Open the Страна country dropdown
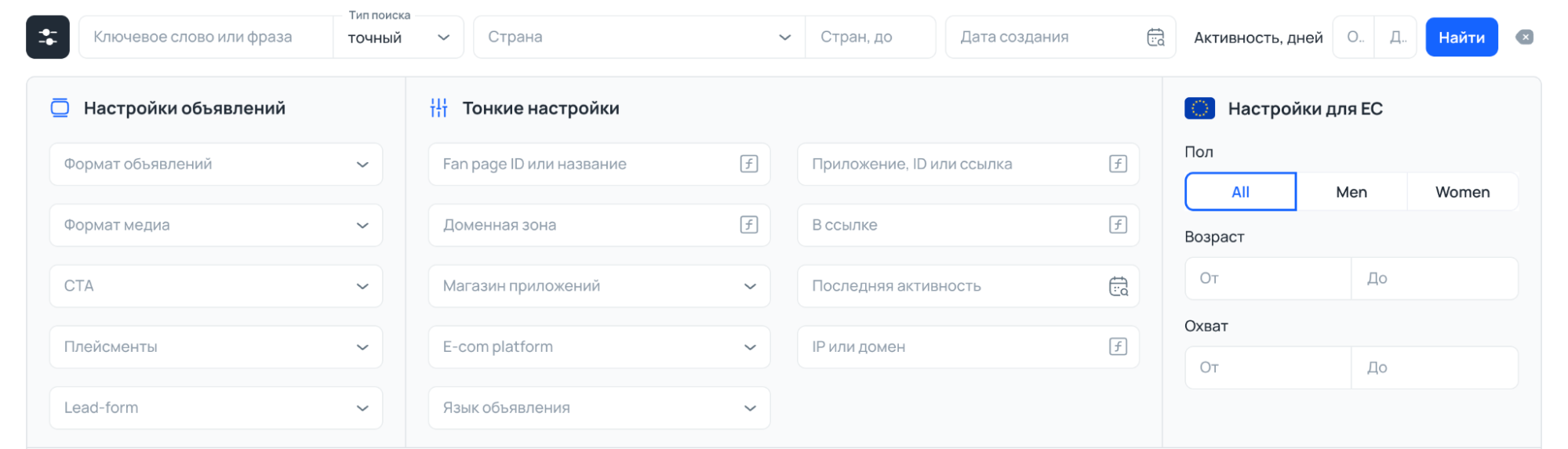 coord(639,37)
